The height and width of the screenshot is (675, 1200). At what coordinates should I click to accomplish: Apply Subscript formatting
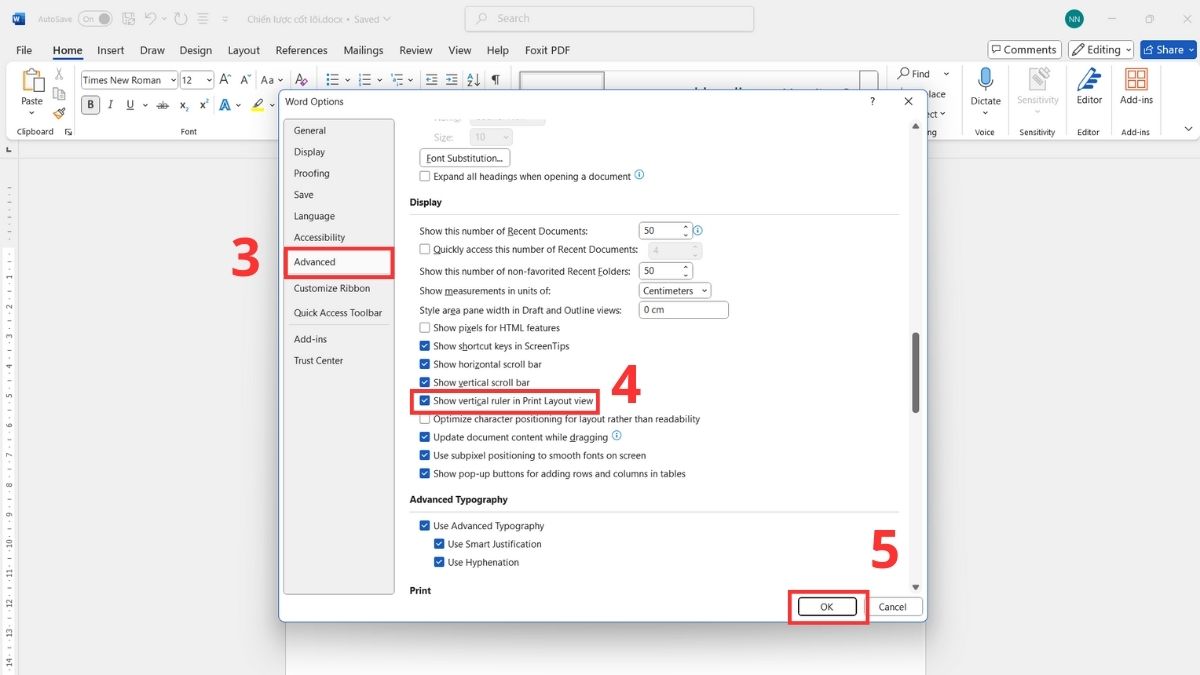184,105
